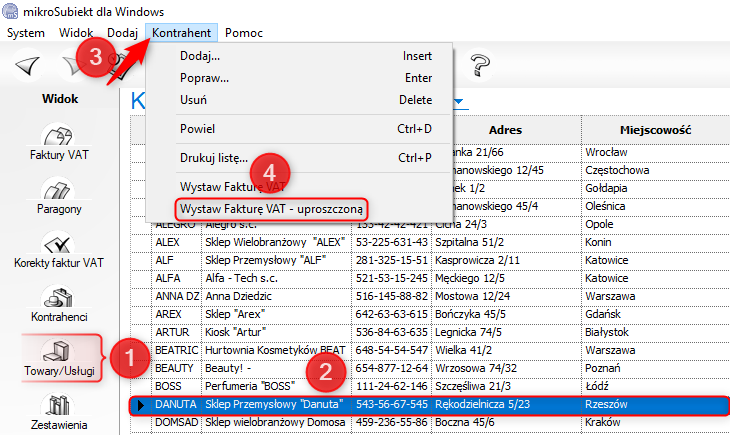Click address Wielka 41/2
Screen dimensions: 730x435
[x=506, y=350]
